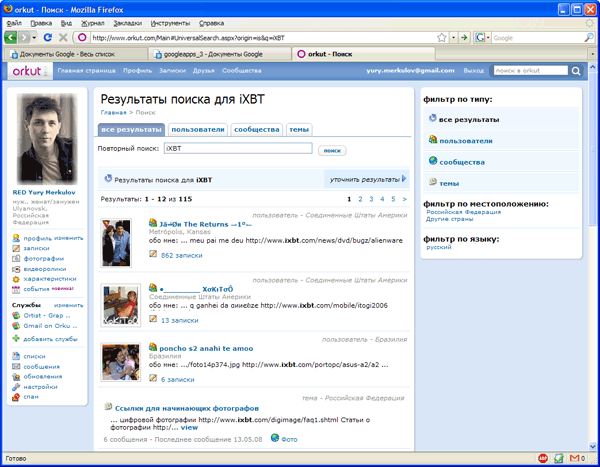The height and width of the screenshot is (467, 600).
Task: Open back/forward history dropdown arrow
Action: tap(34, 38)
